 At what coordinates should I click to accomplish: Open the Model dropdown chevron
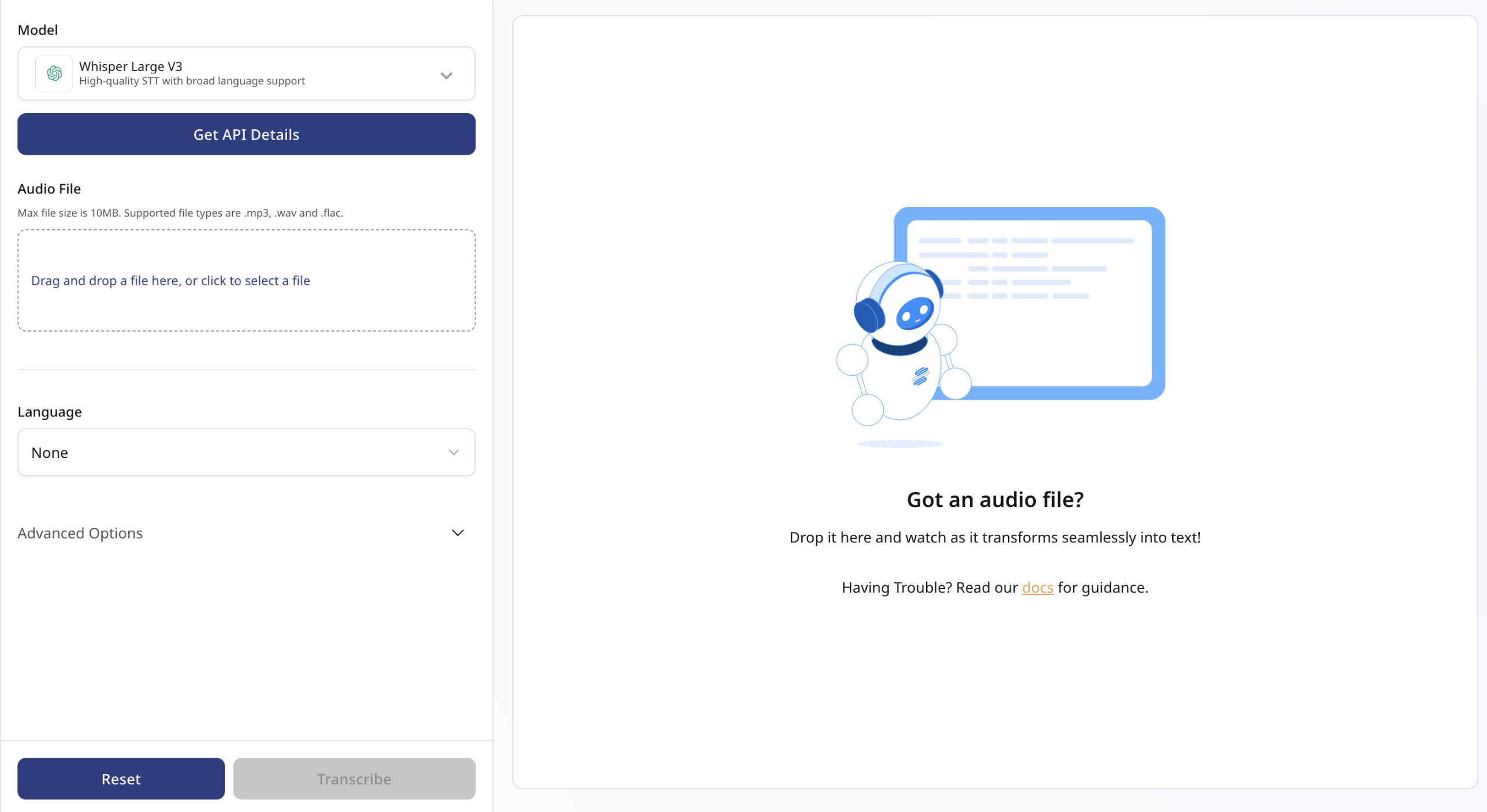point(446,75)
